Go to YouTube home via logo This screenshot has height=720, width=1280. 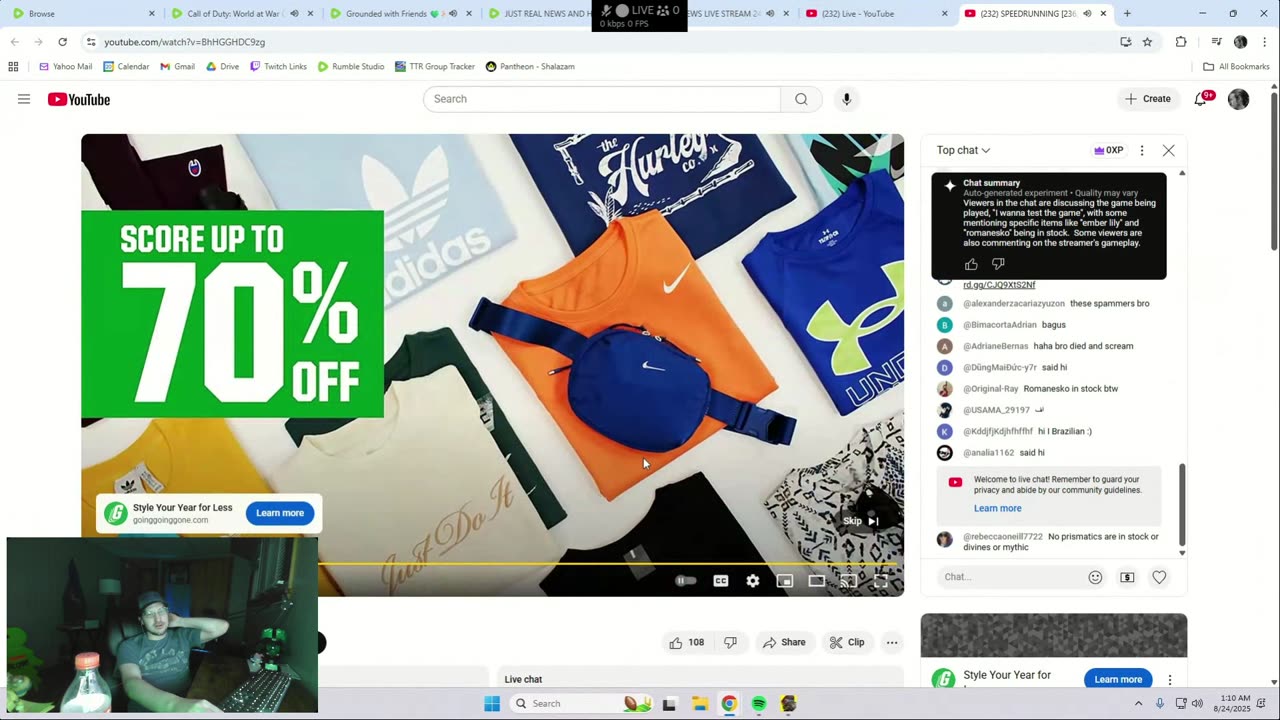(79, 99)
